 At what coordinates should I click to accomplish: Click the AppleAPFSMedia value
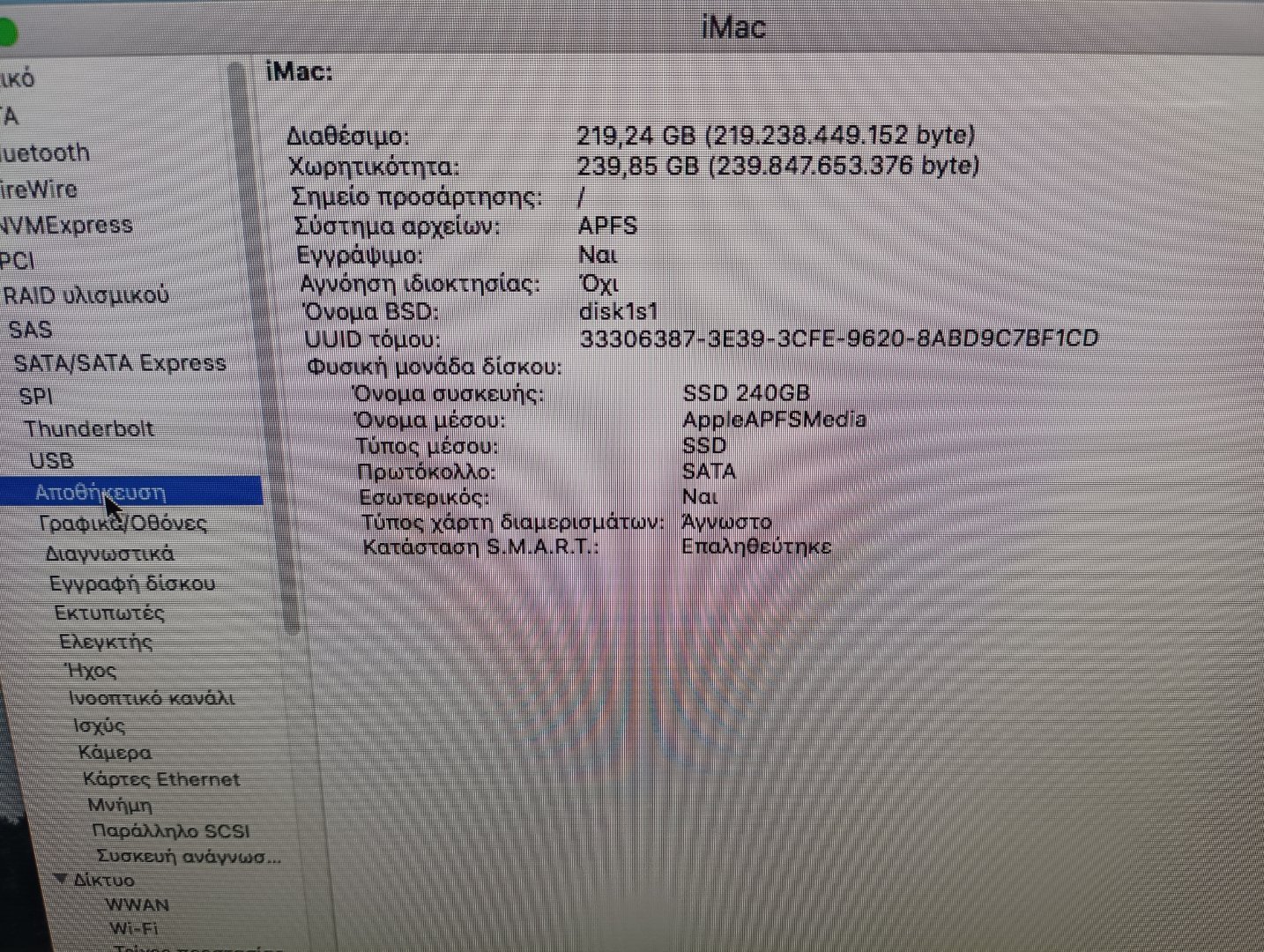(774, 420)
